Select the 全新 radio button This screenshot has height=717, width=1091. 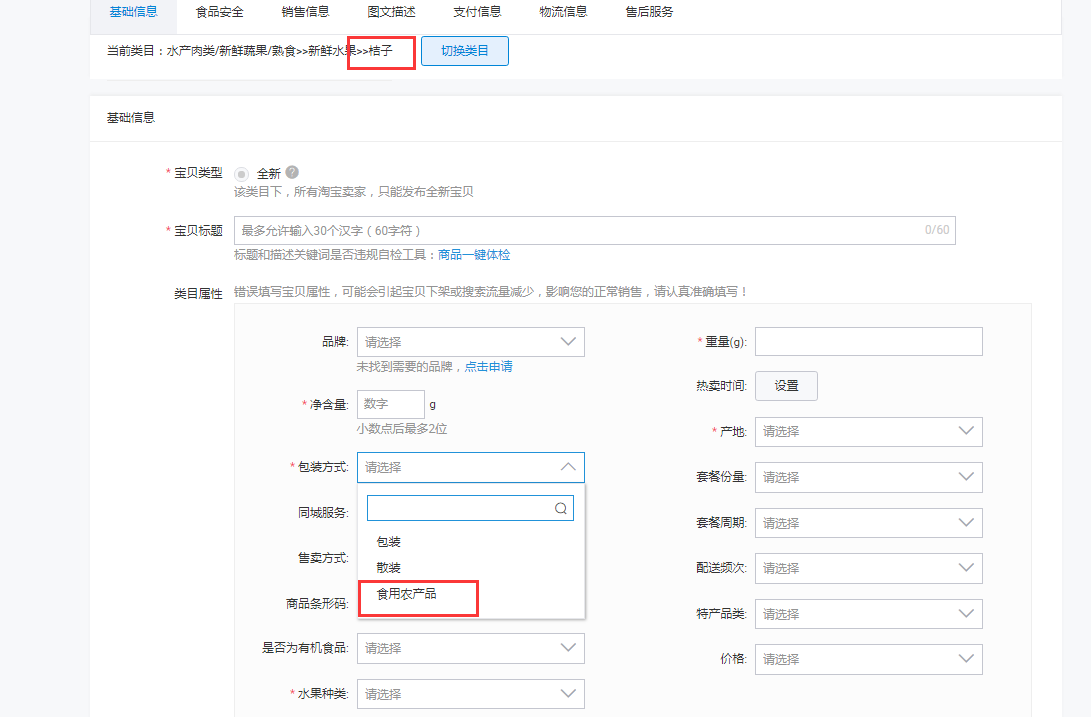(x=241, y=173)
